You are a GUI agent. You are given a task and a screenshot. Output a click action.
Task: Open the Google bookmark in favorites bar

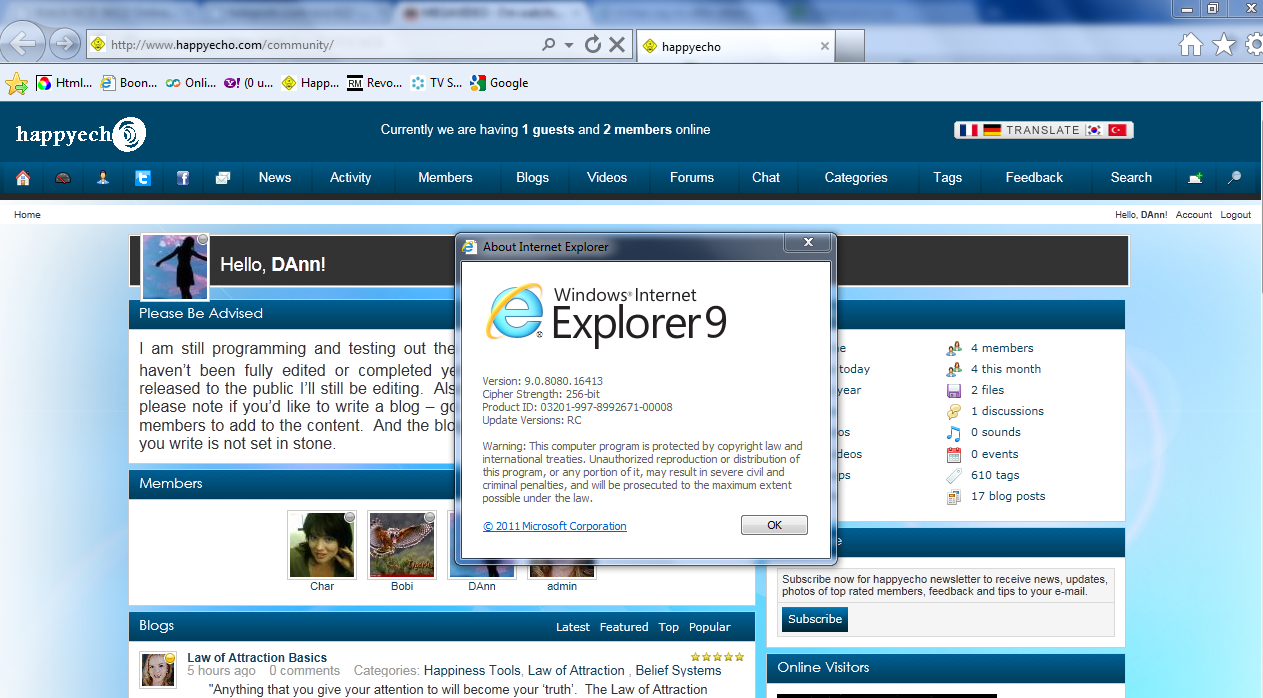[x=499, y=83]
